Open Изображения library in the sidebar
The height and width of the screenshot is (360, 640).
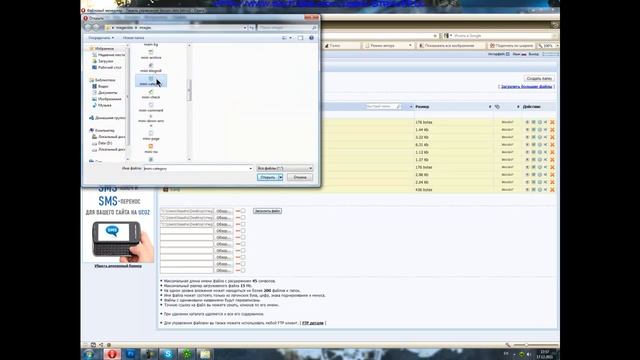click(107, 99)
